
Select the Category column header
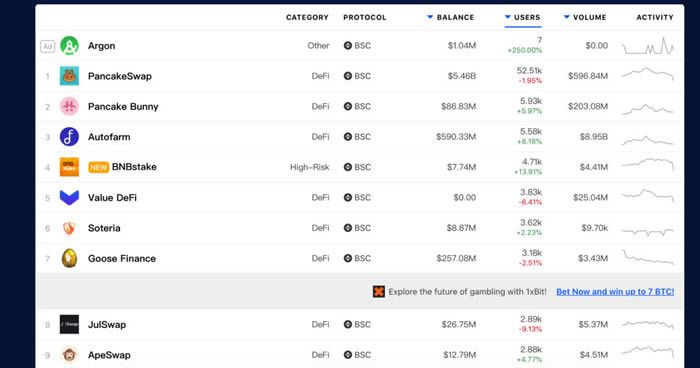307,17
